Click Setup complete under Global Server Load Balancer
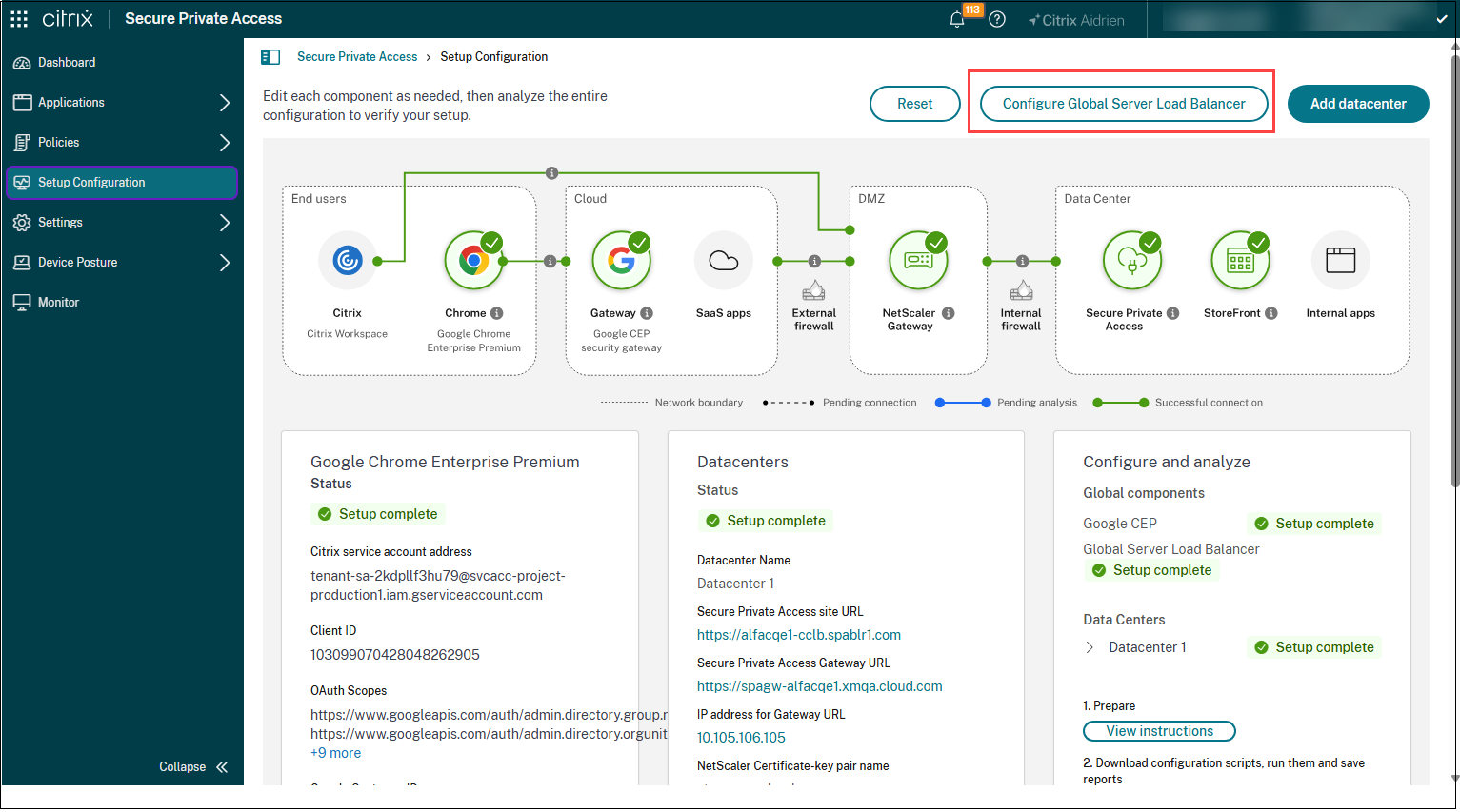The height and width of the screenshot is (812, 1460). 1152,570
